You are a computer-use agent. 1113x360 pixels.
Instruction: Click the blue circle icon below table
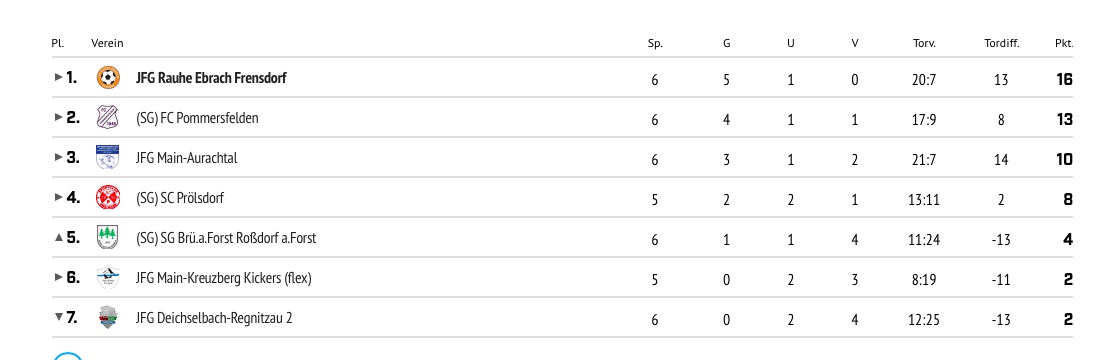[68, 356]
